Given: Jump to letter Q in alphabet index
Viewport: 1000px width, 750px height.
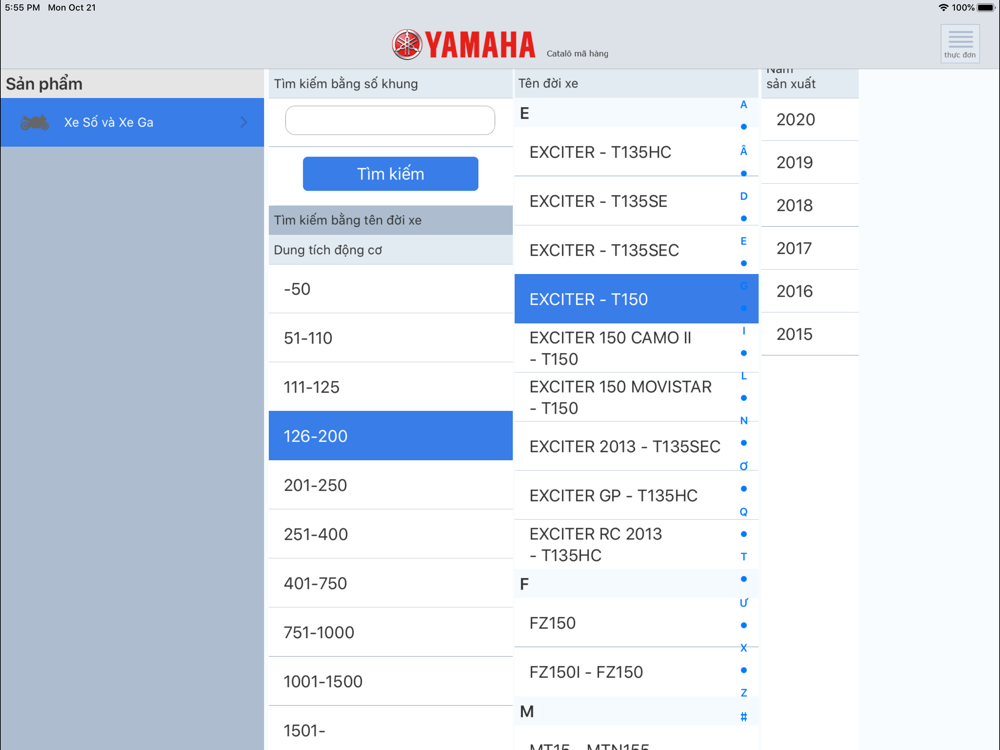Looking at the screenshot, I should tap(743, 512).
